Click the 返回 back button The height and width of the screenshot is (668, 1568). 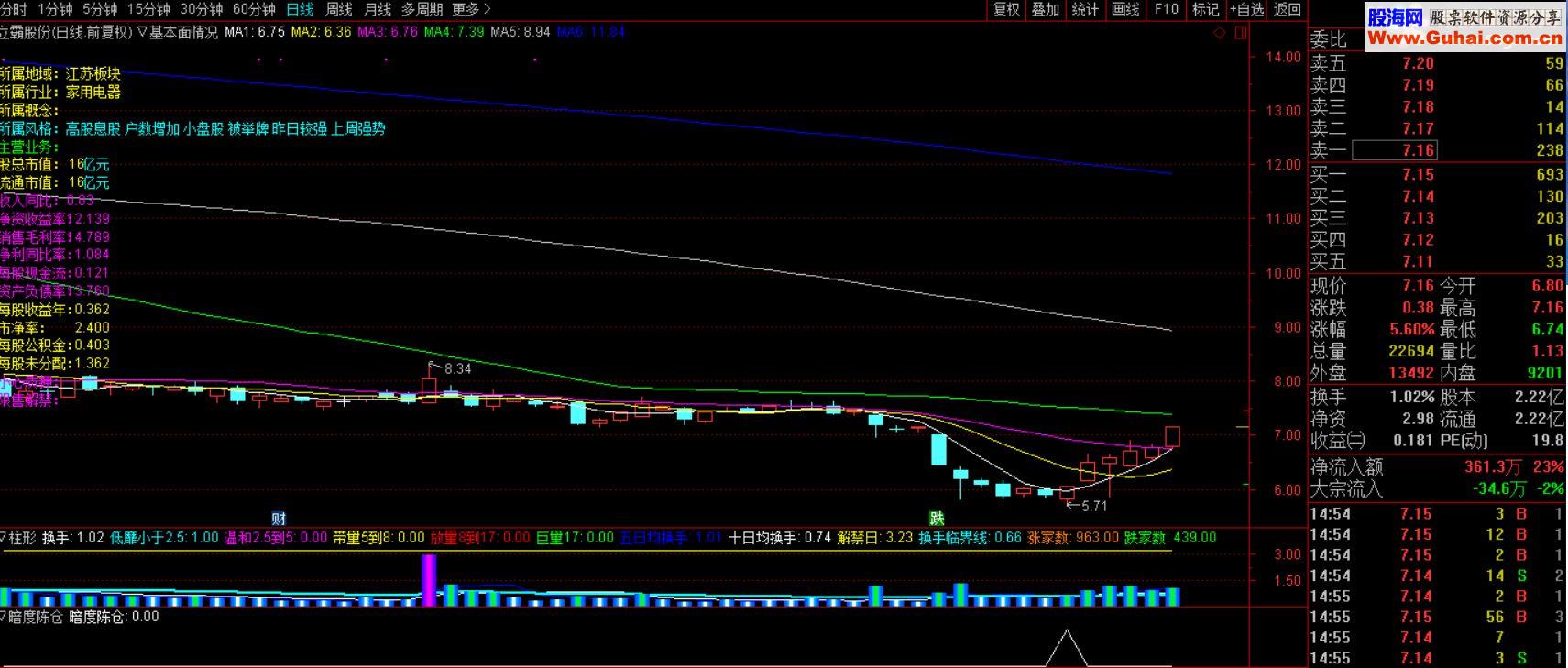1288,9
